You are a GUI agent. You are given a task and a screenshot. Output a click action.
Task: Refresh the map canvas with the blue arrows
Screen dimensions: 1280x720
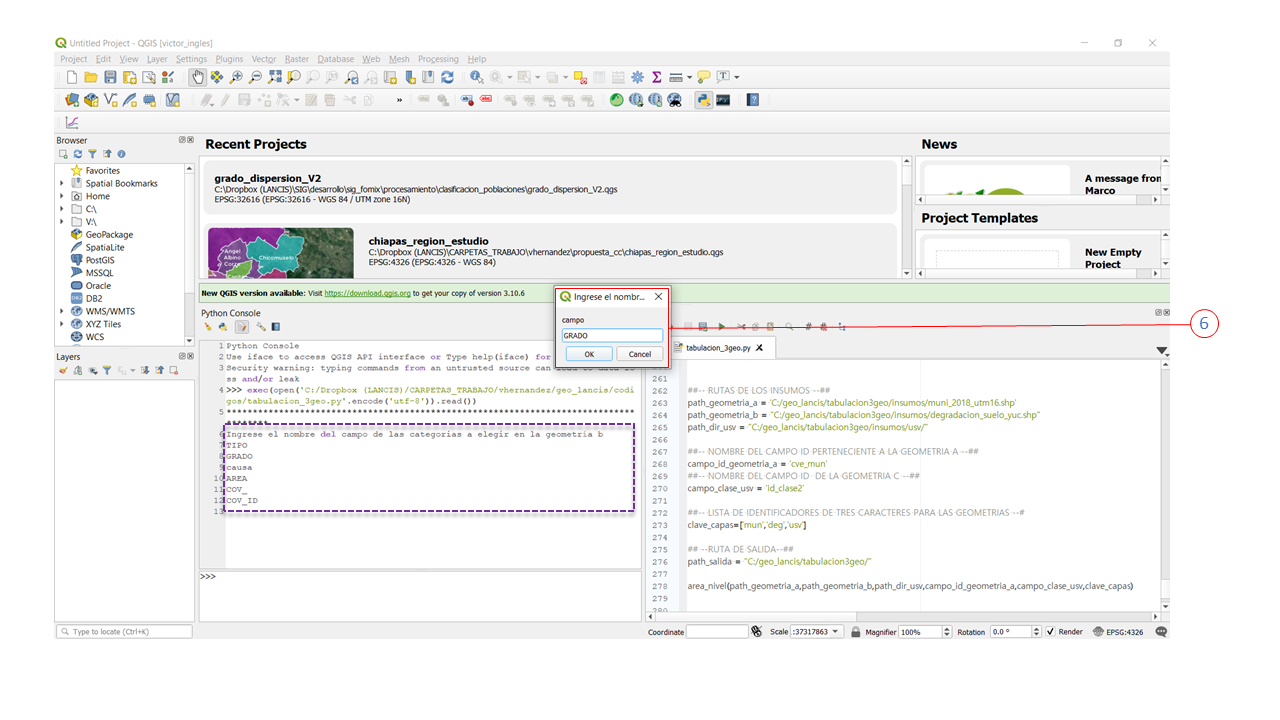(447, 77)
